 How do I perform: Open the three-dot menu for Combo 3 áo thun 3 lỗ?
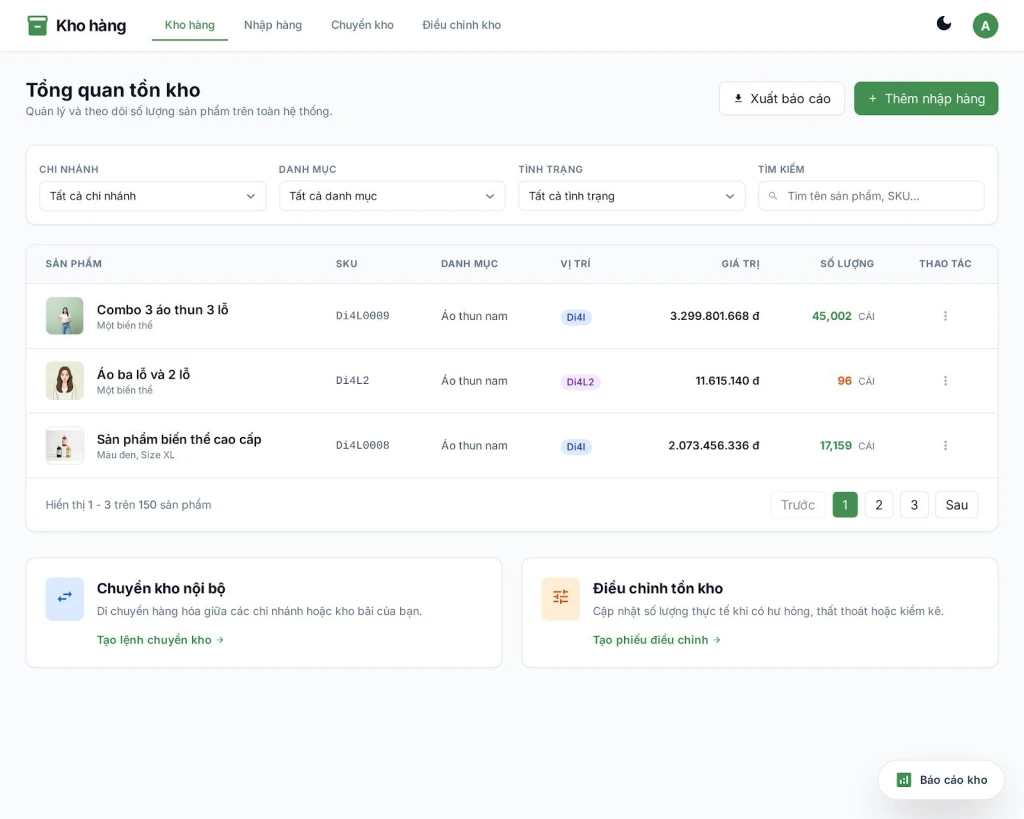click(945, 316)
